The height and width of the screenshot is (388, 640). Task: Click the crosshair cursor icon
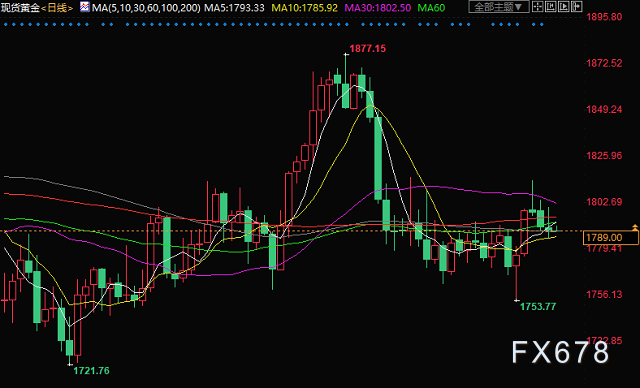click(538, 7)
